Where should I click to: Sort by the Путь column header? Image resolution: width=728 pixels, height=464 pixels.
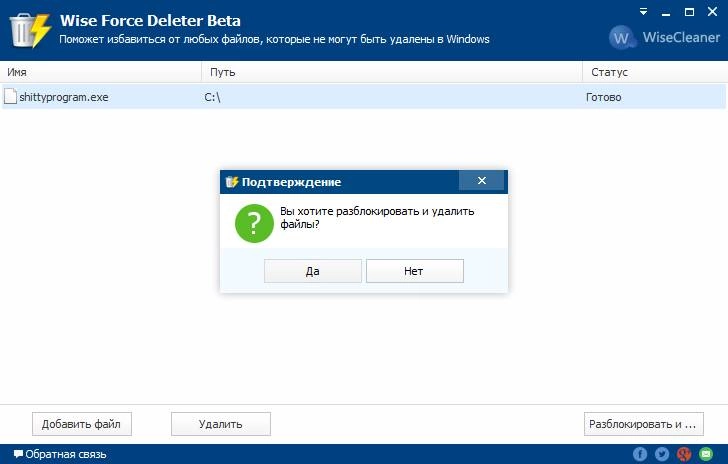392,72
